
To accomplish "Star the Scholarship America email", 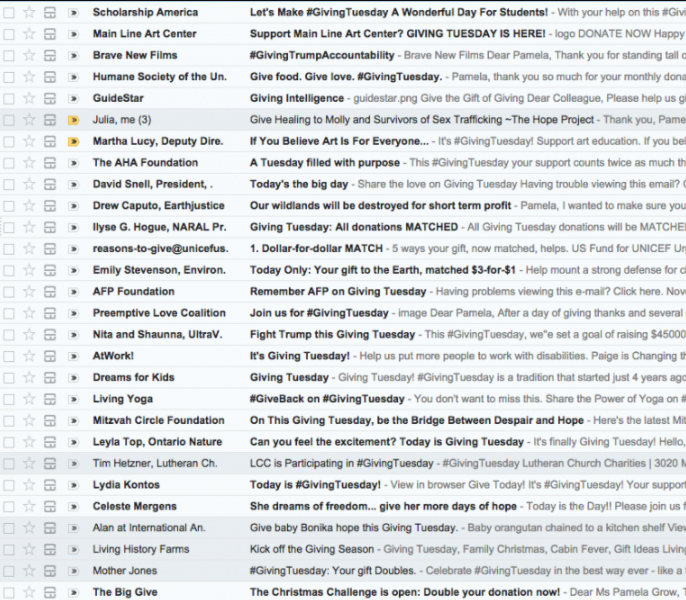I will click(29, 12).
